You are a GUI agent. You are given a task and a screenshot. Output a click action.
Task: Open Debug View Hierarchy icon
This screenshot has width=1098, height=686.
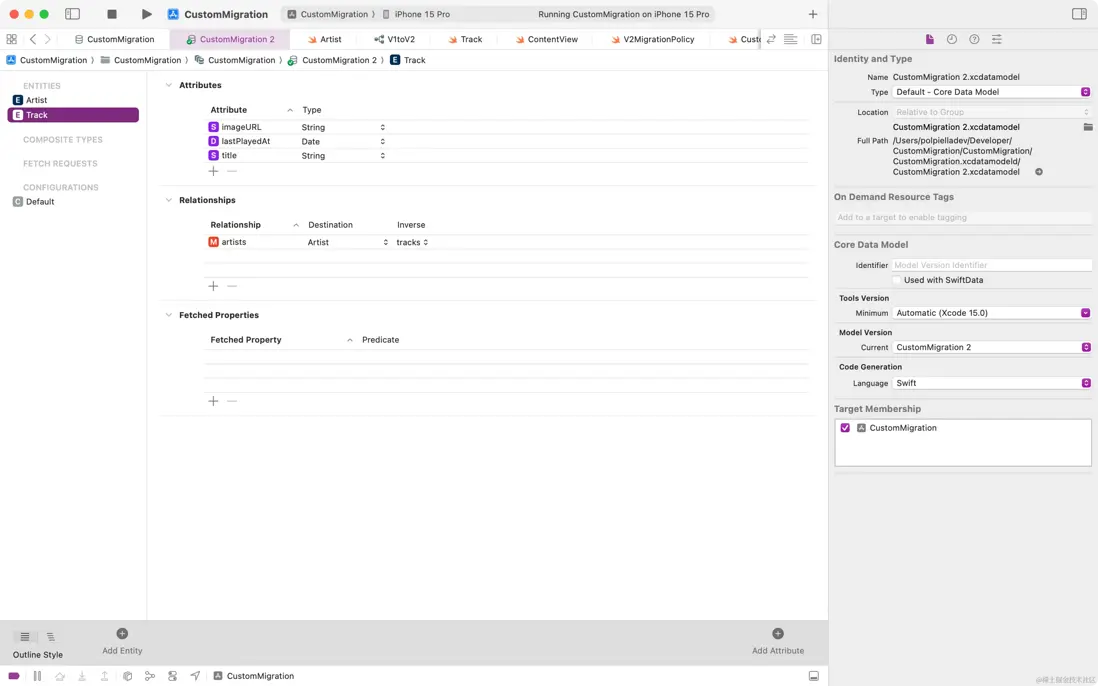click(x=127, y=676)
